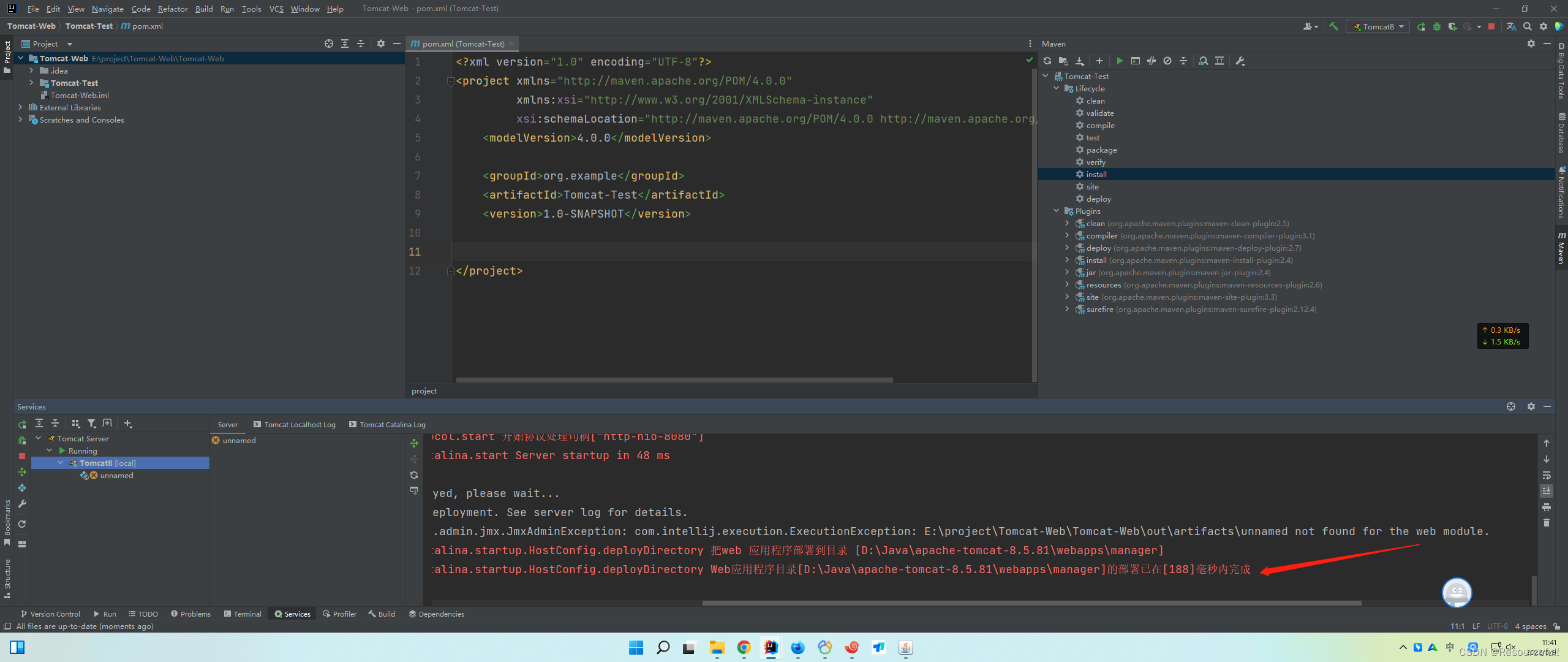Expand the Tomcat-Test module folder
1568x662 pixels.
(31, 83)
